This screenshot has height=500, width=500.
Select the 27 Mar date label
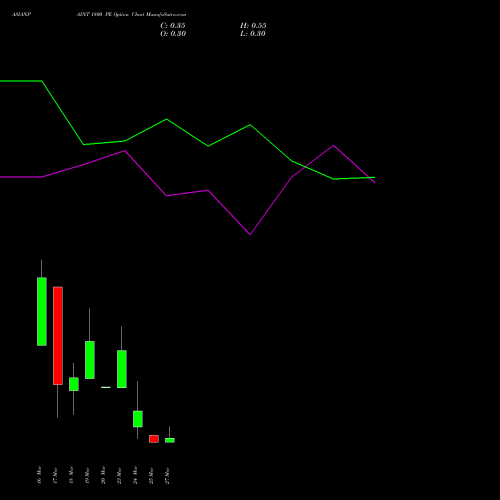(x=167, y=475)
